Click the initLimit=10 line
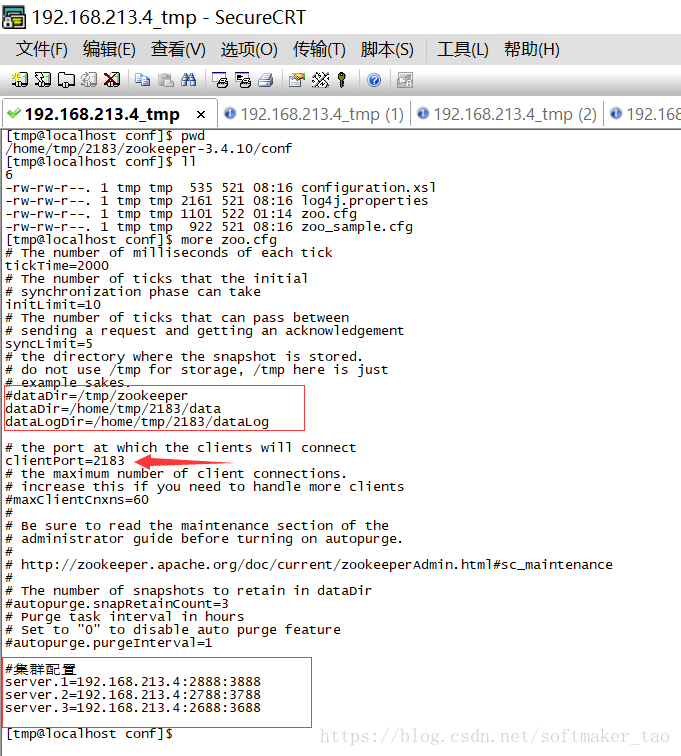The image size is (681, 756). click(x=53, y=304)
